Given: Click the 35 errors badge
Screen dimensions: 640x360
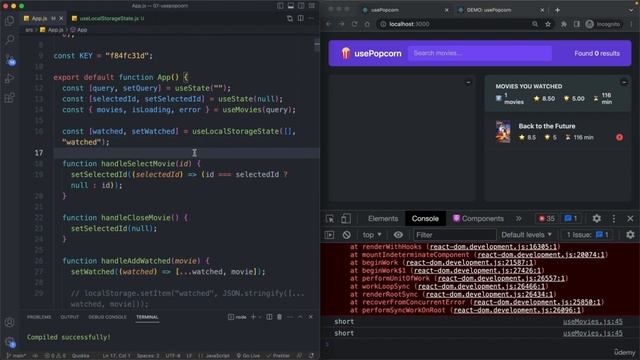Looking at the screenshot, I should click(x=547, y=219).
